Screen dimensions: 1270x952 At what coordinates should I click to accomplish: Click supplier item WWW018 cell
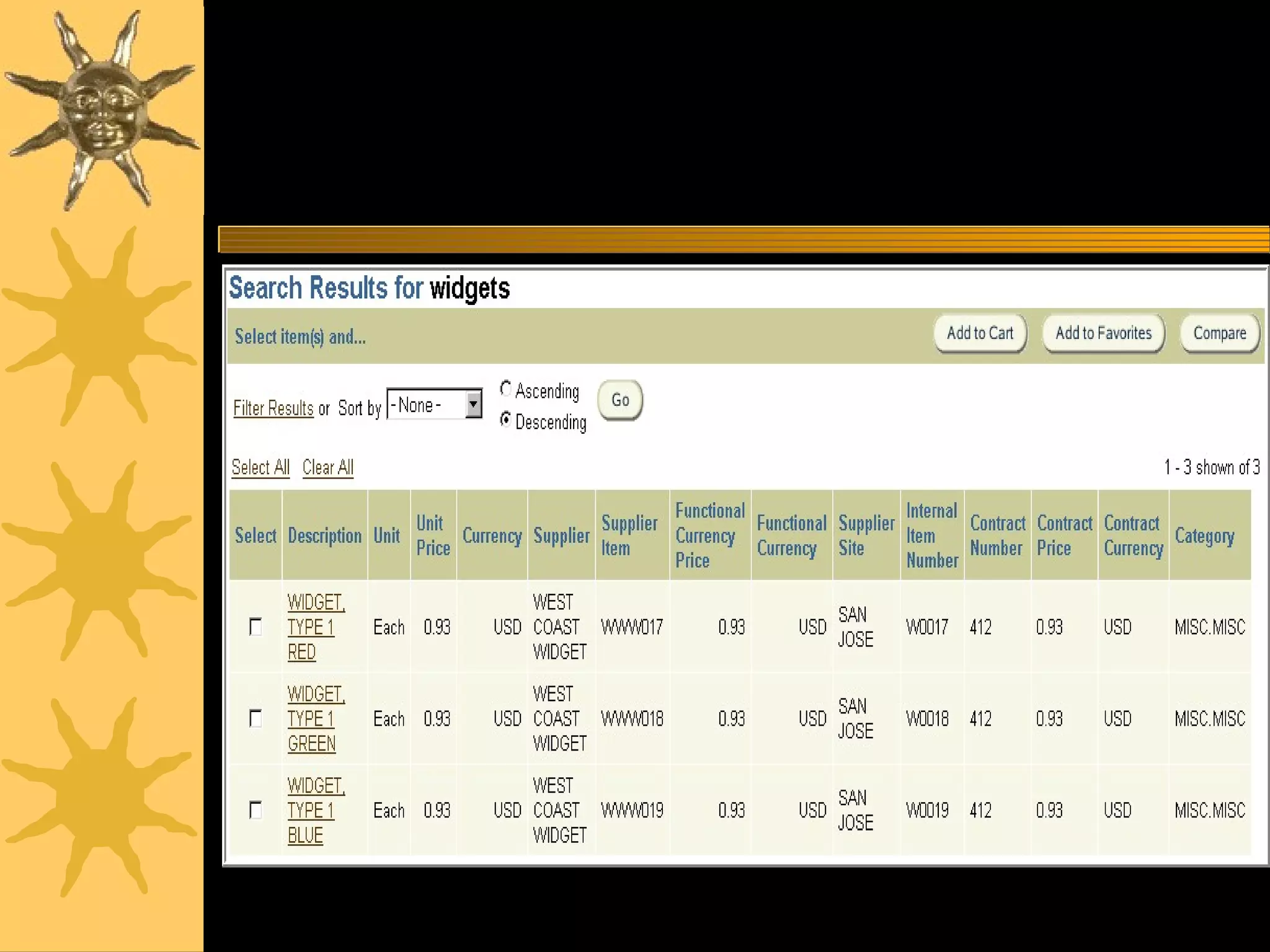632,719
